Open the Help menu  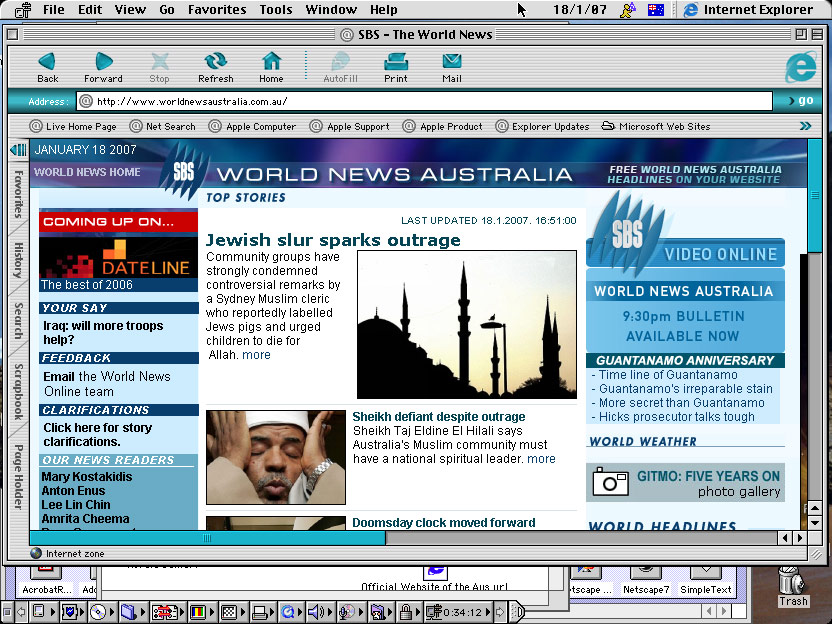pos(384,10)
